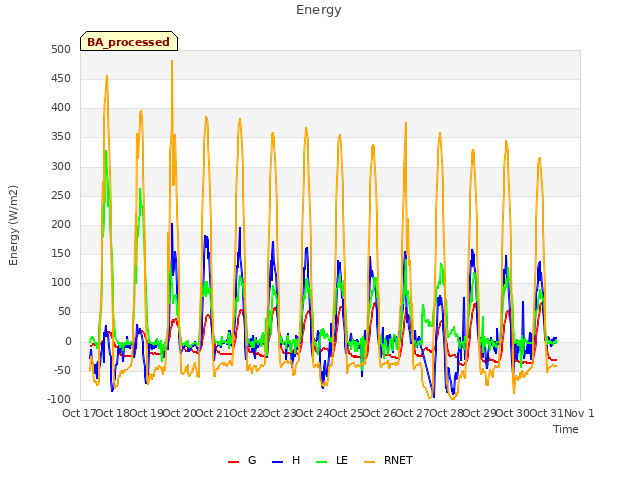Click the orange RNET legend color marker
This screenshot has width=640, height=480.
pyautogui.click(x=369, y=462)
